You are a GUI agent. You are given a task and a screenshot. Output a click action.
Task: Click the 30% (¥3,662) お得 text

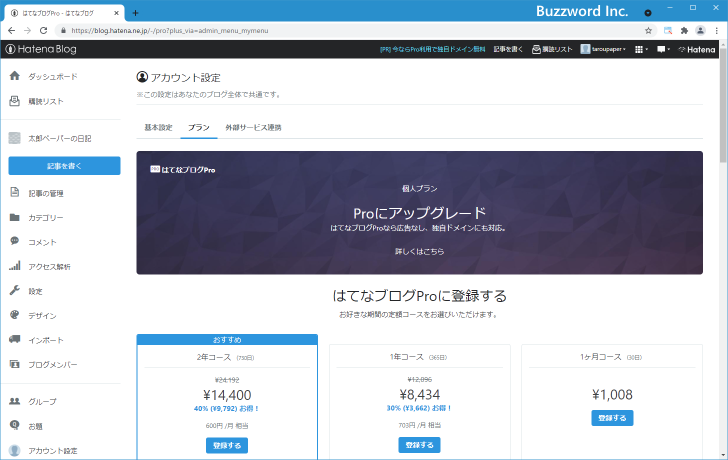pyautogui.click(x=419, y=408)
